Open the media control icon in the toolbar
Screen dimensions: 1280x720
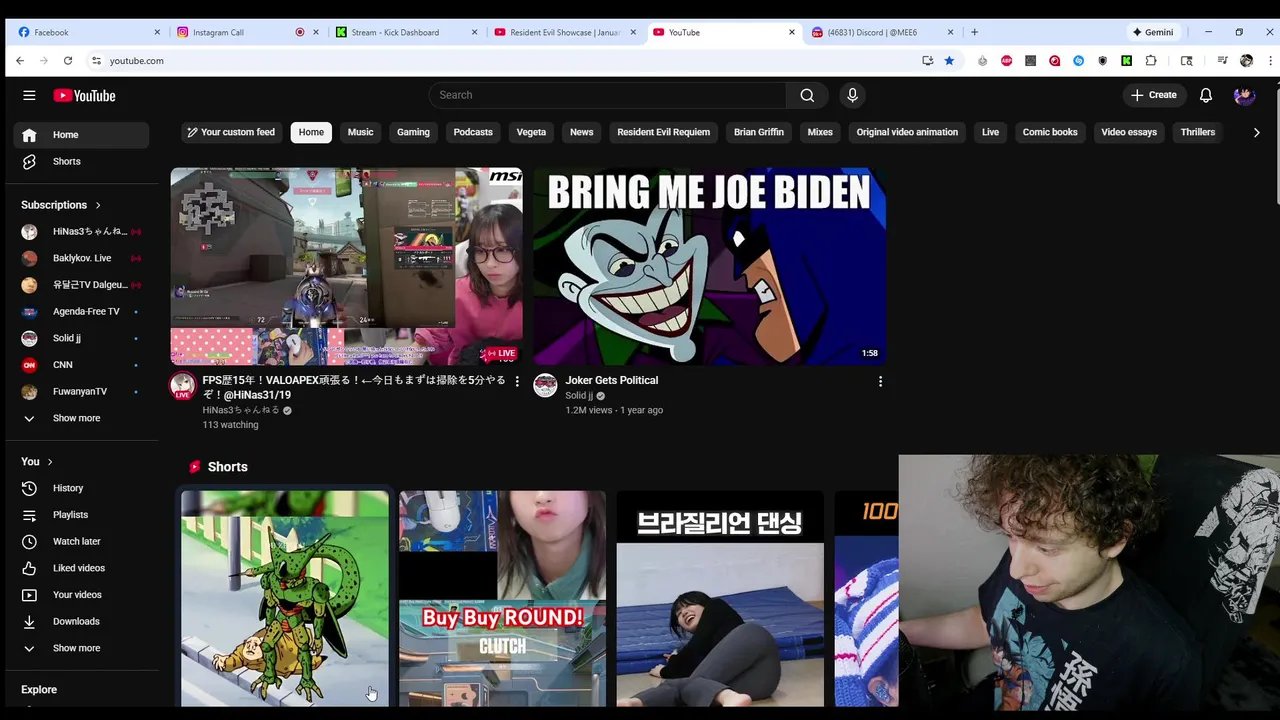tap(1222, 61)
